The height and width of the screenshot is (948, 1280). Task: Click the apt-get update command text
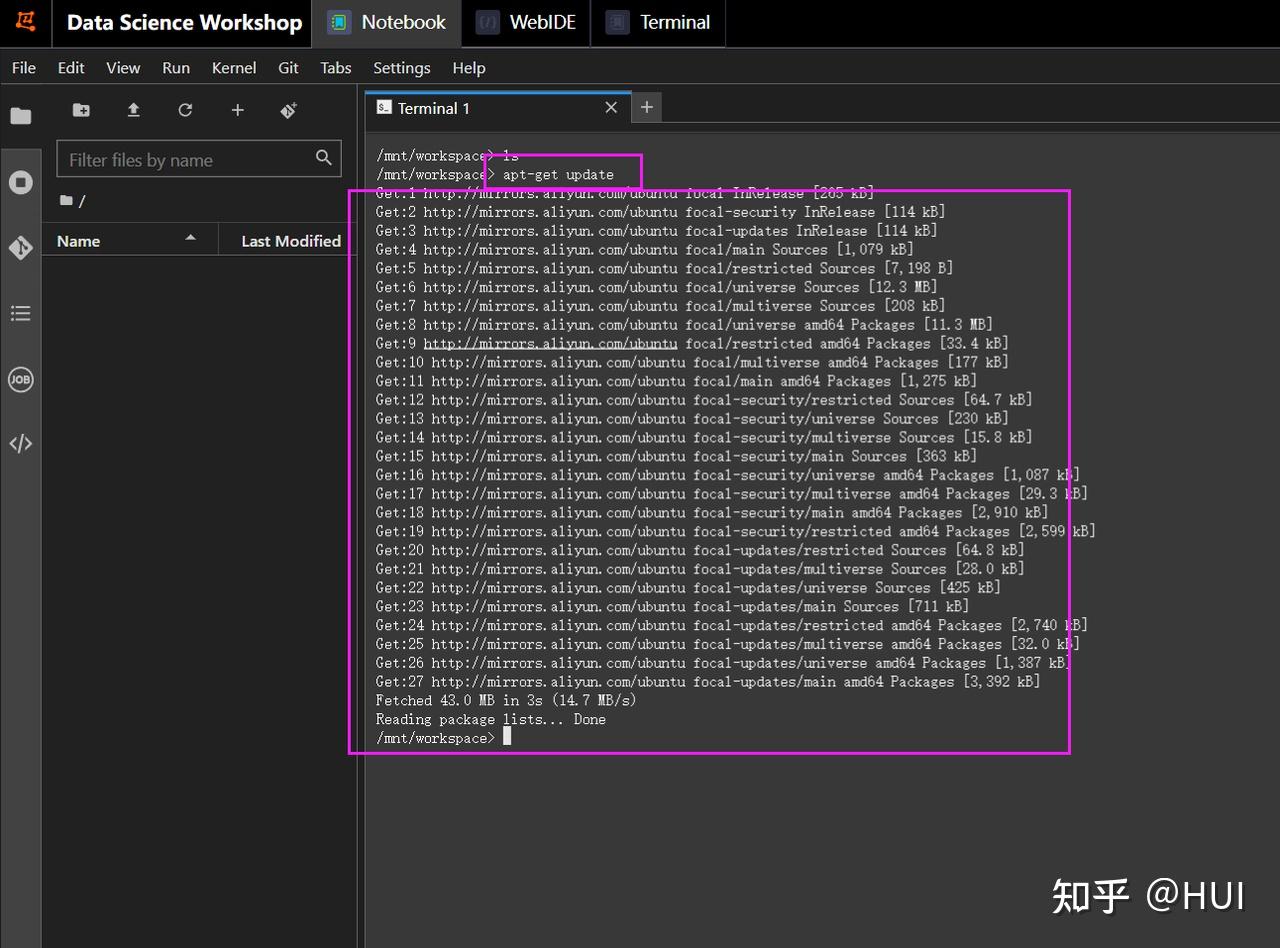point(558,174)
